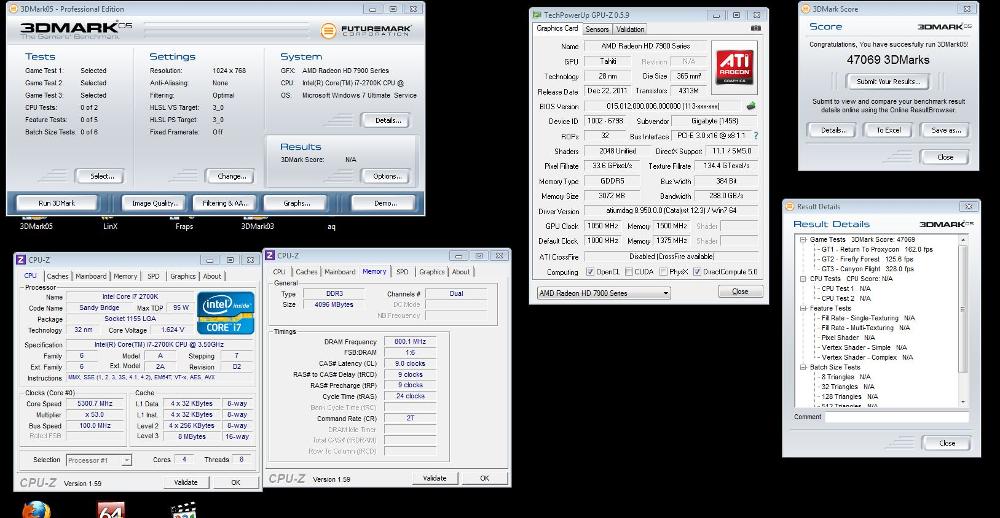Toggle the CUDA checkbox in GPU-Z

[x=629, y=272]
